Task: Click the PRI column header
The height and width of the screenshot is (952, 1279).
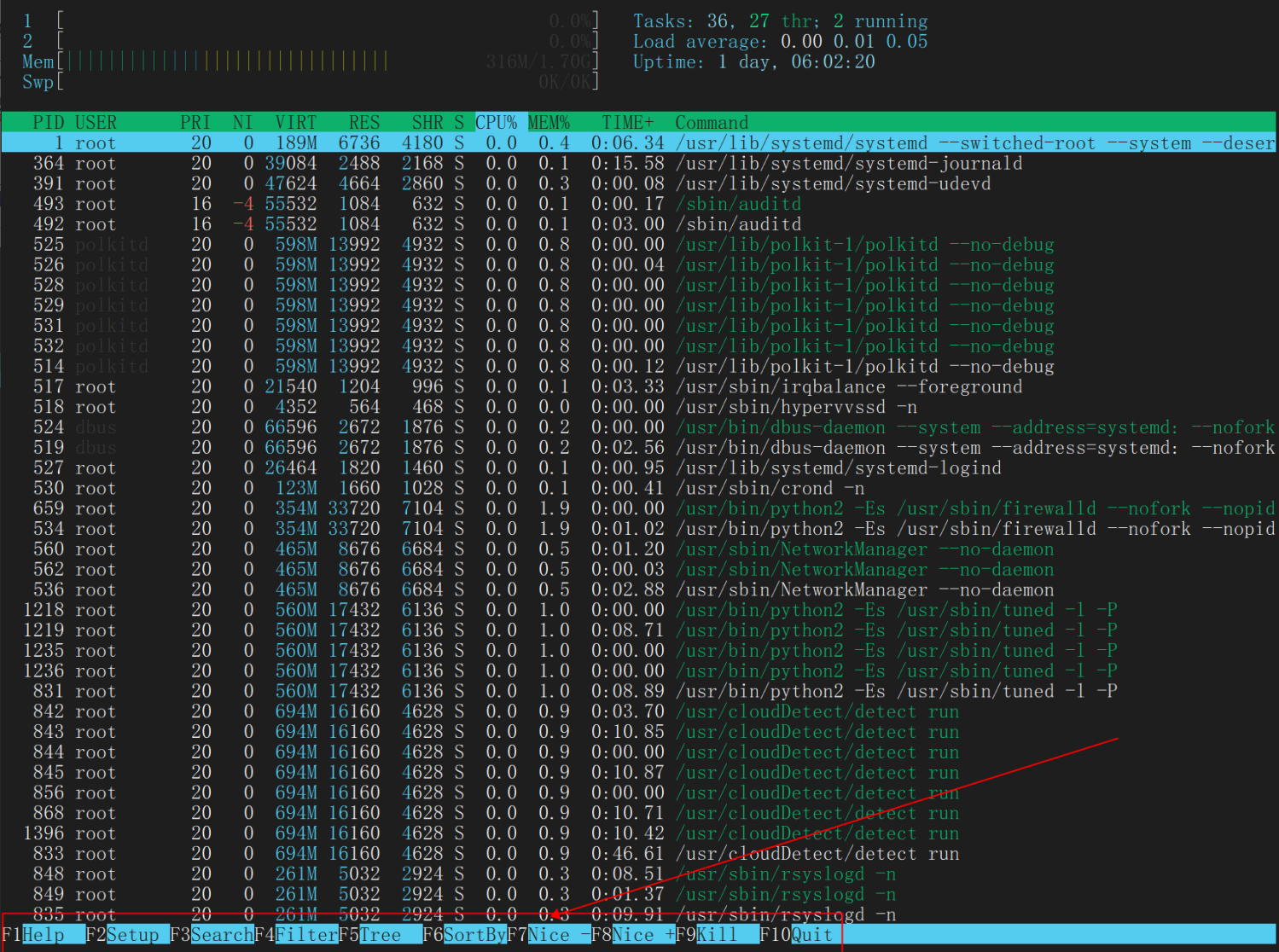Action: tap(195, 123)
